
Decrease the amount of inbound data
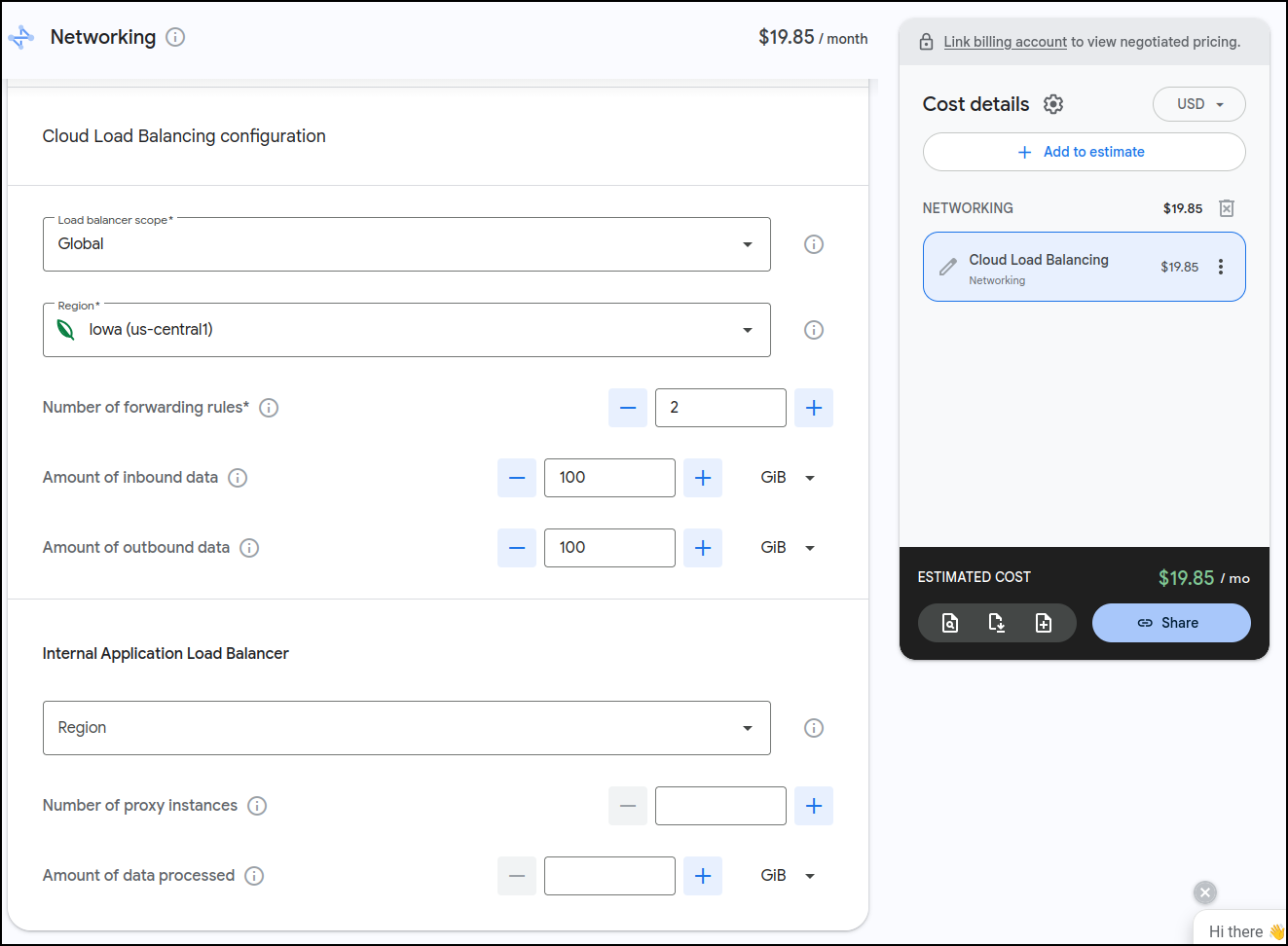(x=517, y=478)
